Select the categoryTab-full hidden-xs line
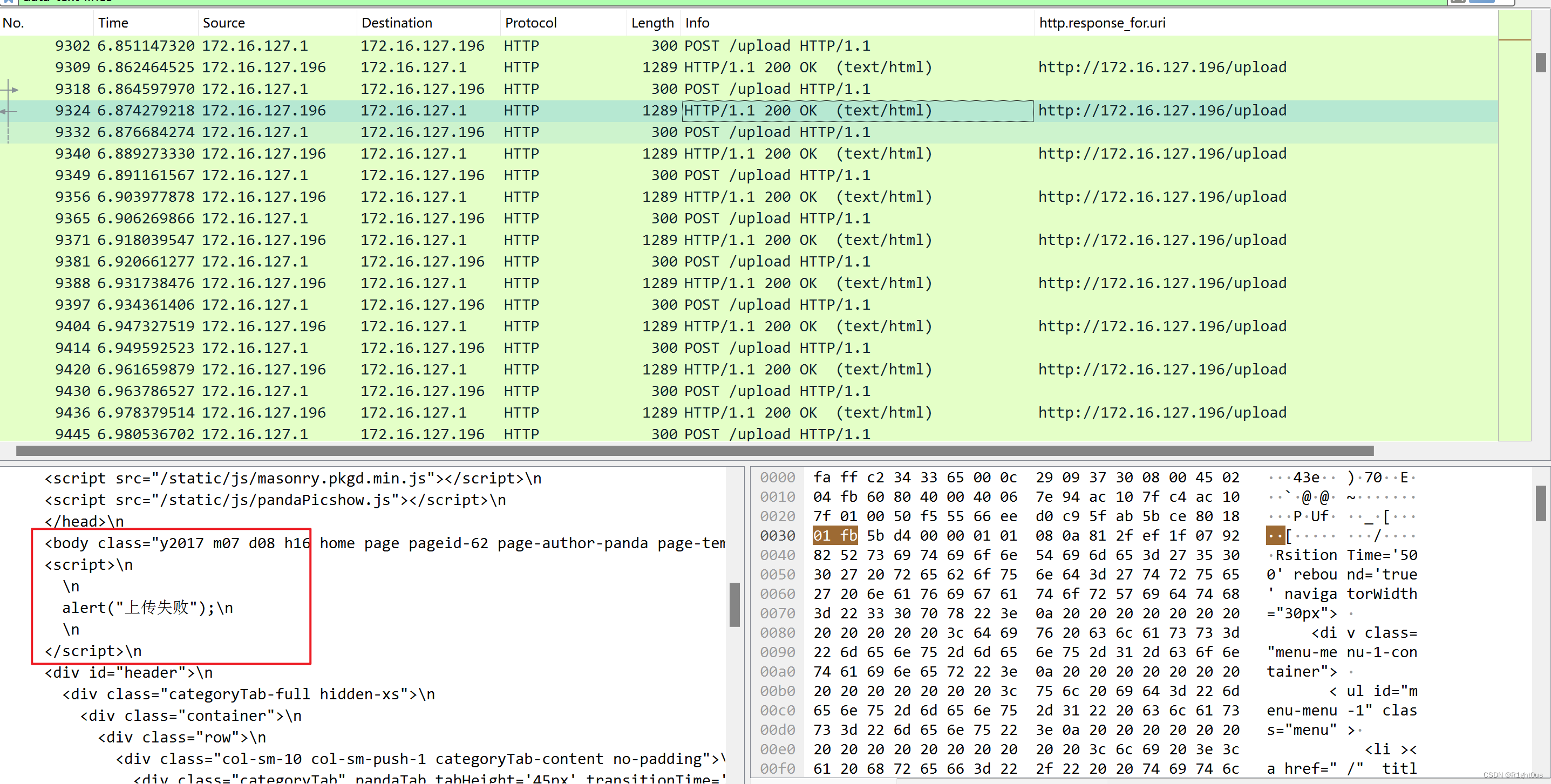The height and width of the screenshot is (784, 1551). pos(249,695)
